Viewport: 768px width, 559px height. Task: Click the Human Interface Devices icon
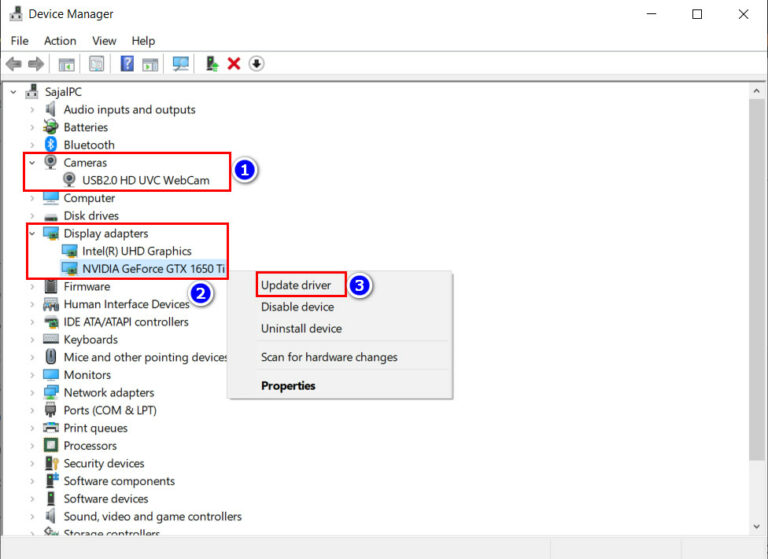tap(51, 304)
